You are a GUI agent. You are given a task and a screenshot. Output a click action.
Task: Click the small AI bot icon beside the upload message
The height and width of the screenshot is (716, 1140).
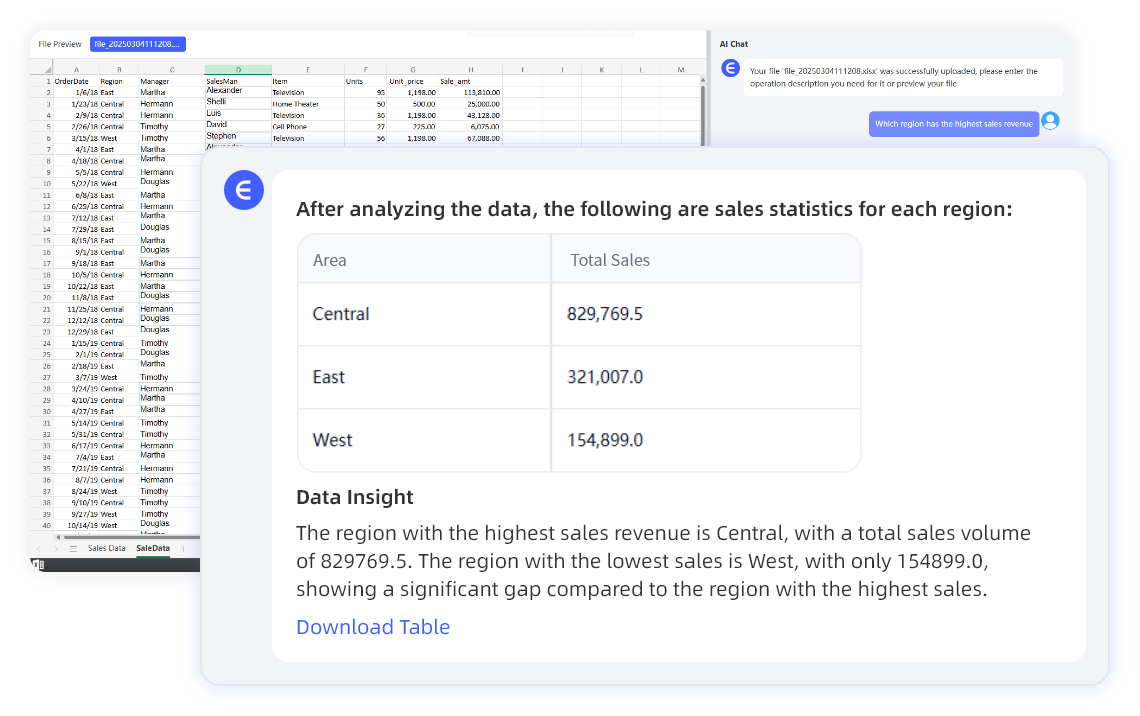pos(731,68)
